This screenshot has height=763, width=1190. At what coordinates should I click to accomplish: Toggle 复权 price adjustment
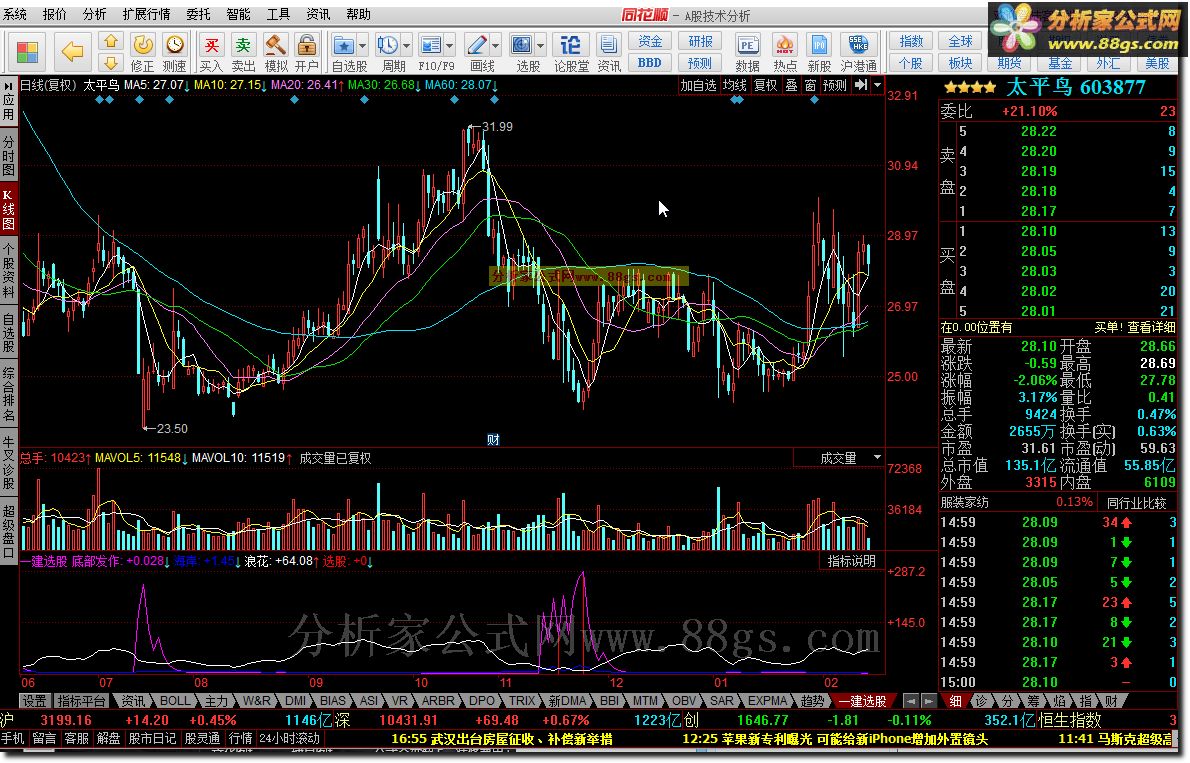(765, 85)
